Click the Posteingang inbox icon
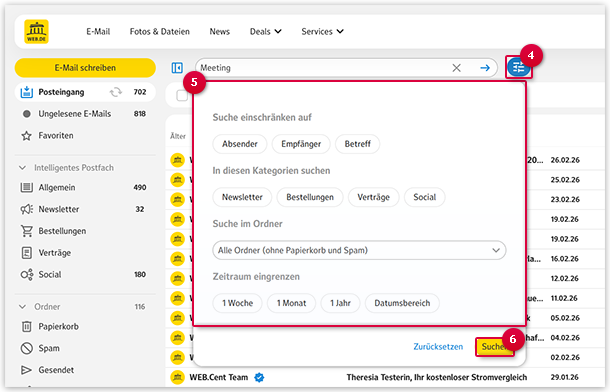Image resolution: width=610 pixels, height=392 pixels. (x=26, y=92)
